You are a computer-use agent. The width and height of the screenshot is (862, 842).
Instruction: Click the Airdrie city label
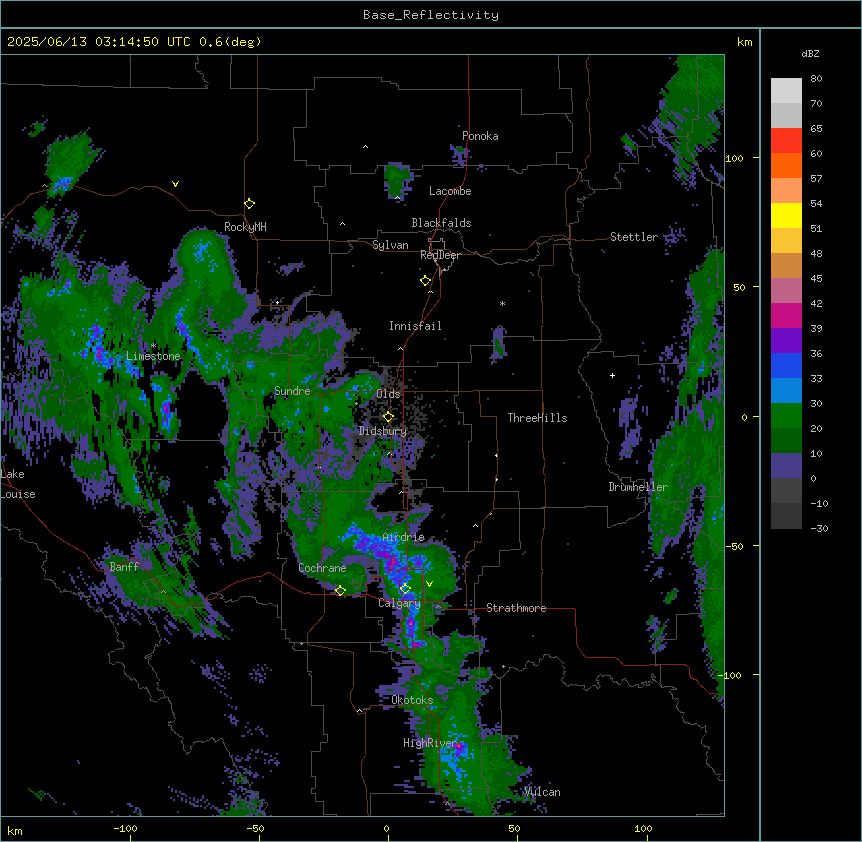(404, 537)
